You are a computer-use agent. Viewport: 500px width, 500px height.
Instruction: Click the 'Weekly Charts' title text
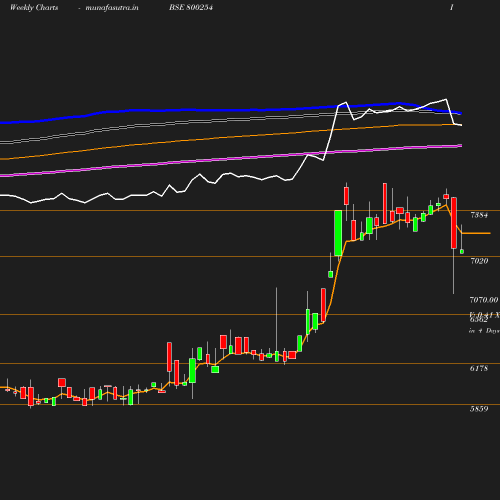[34, 8]
